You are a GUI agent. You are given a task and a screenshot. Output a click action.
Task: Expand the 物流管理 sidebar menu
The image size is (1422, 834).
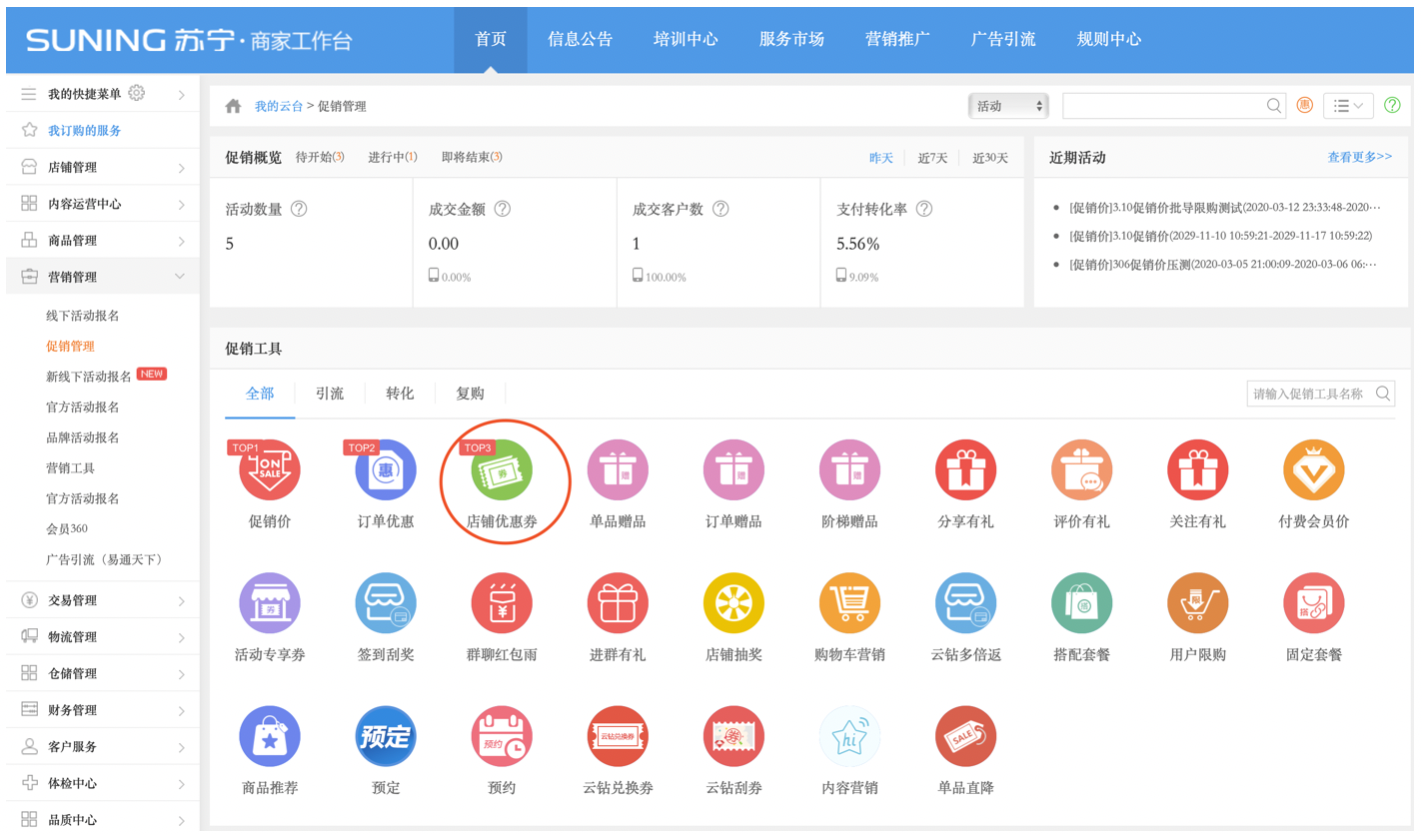(x=103, y=637)
